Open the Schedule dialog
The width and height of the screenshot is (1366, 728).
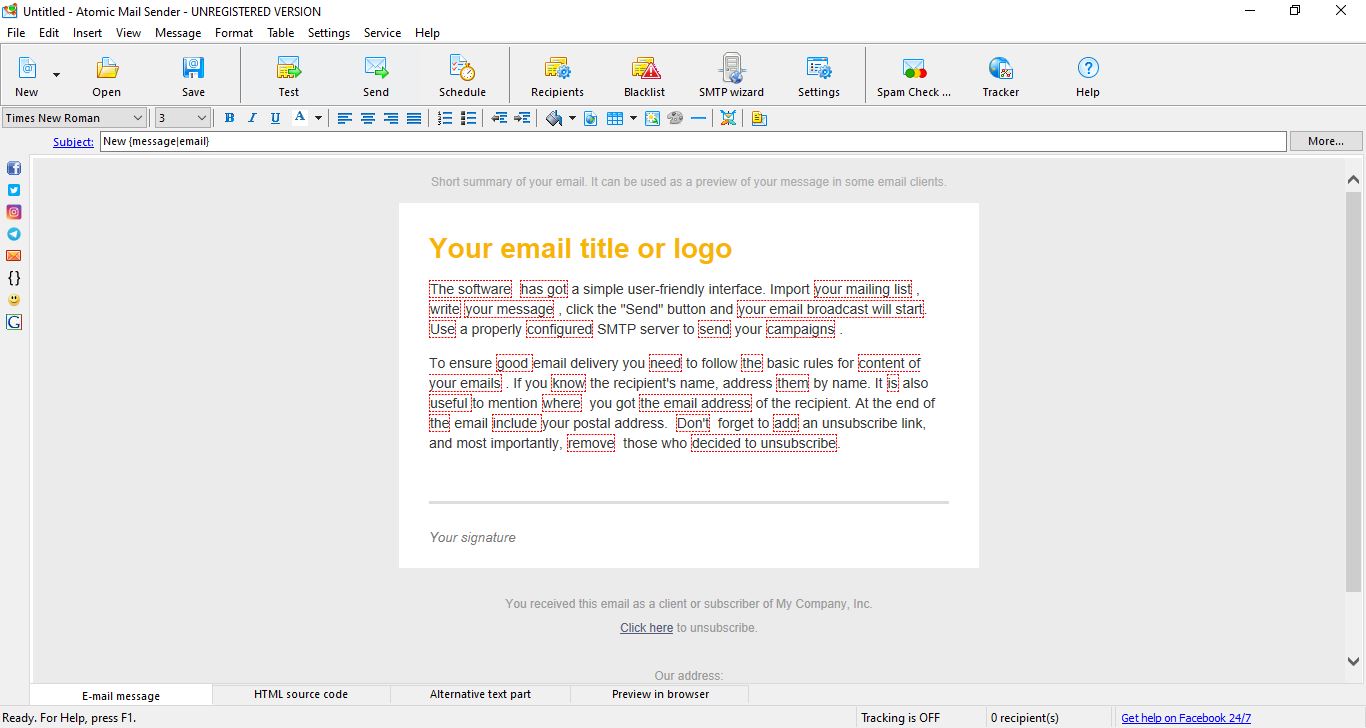pos(462,76)
